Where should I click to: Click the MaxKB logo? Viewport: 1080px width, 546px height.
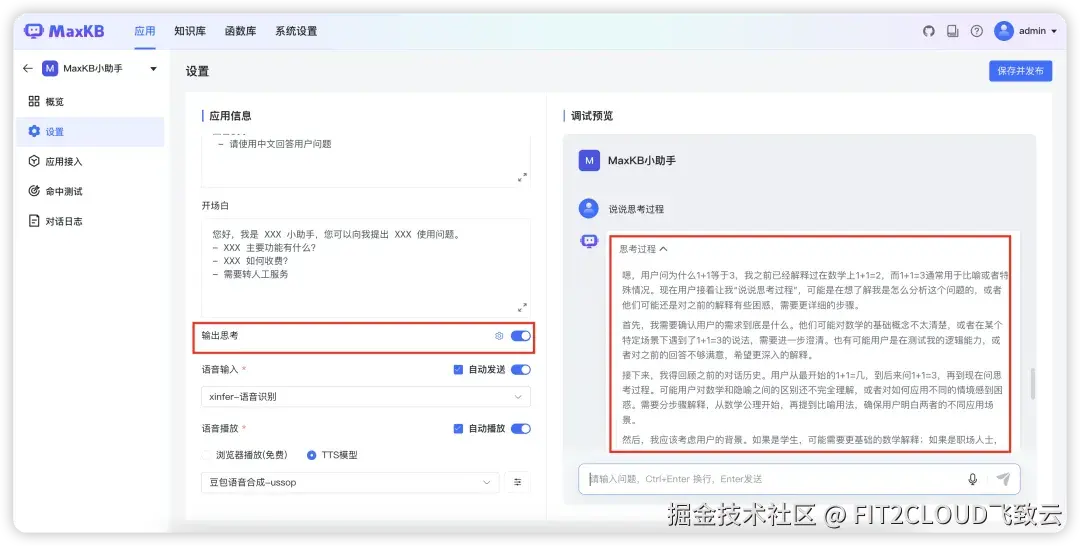(64, 31)
